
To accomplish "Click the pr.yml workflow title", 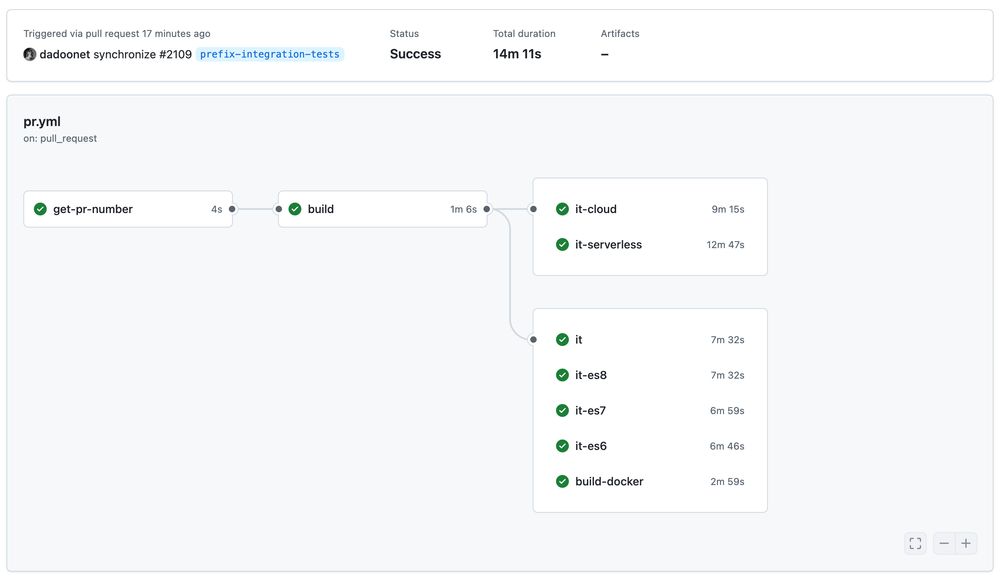I will coord(42,121).
